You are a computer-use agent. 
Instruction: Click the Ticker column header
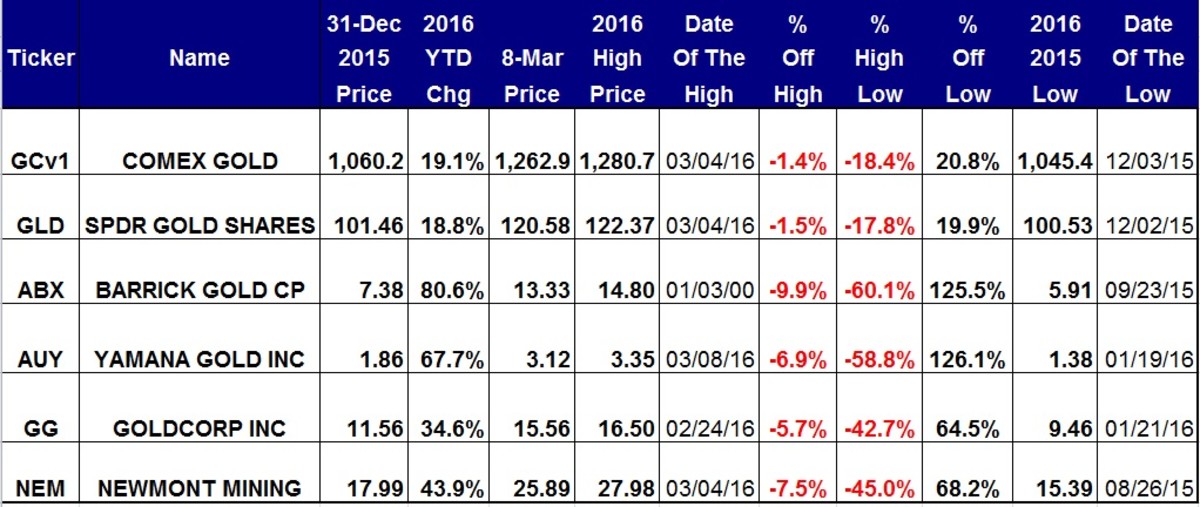coord(40,58)
